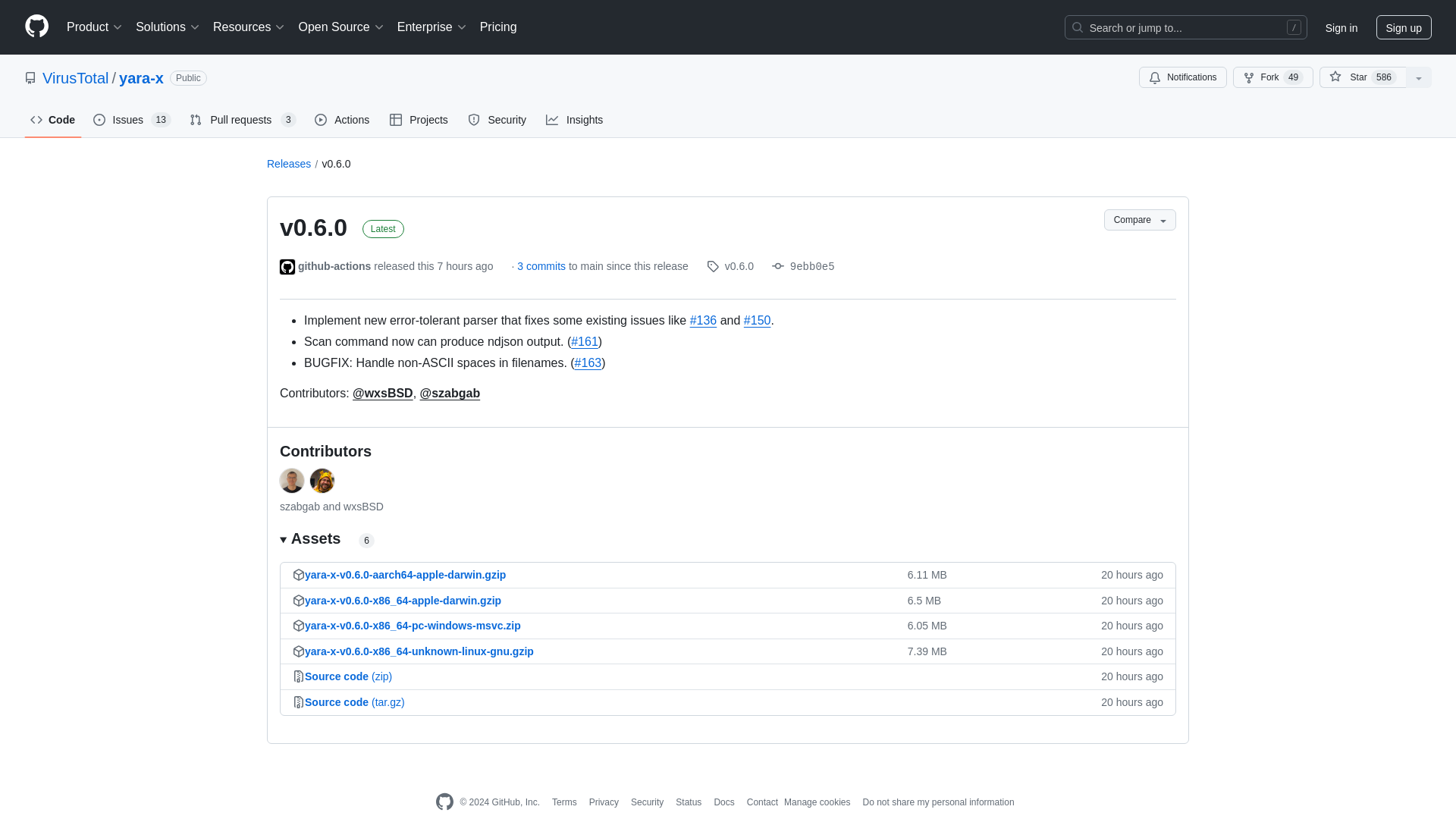Image resolution: width=1456 pixels, height=819 pixels.
Task: Click the Sign up button
Action: click(1404, 27)
